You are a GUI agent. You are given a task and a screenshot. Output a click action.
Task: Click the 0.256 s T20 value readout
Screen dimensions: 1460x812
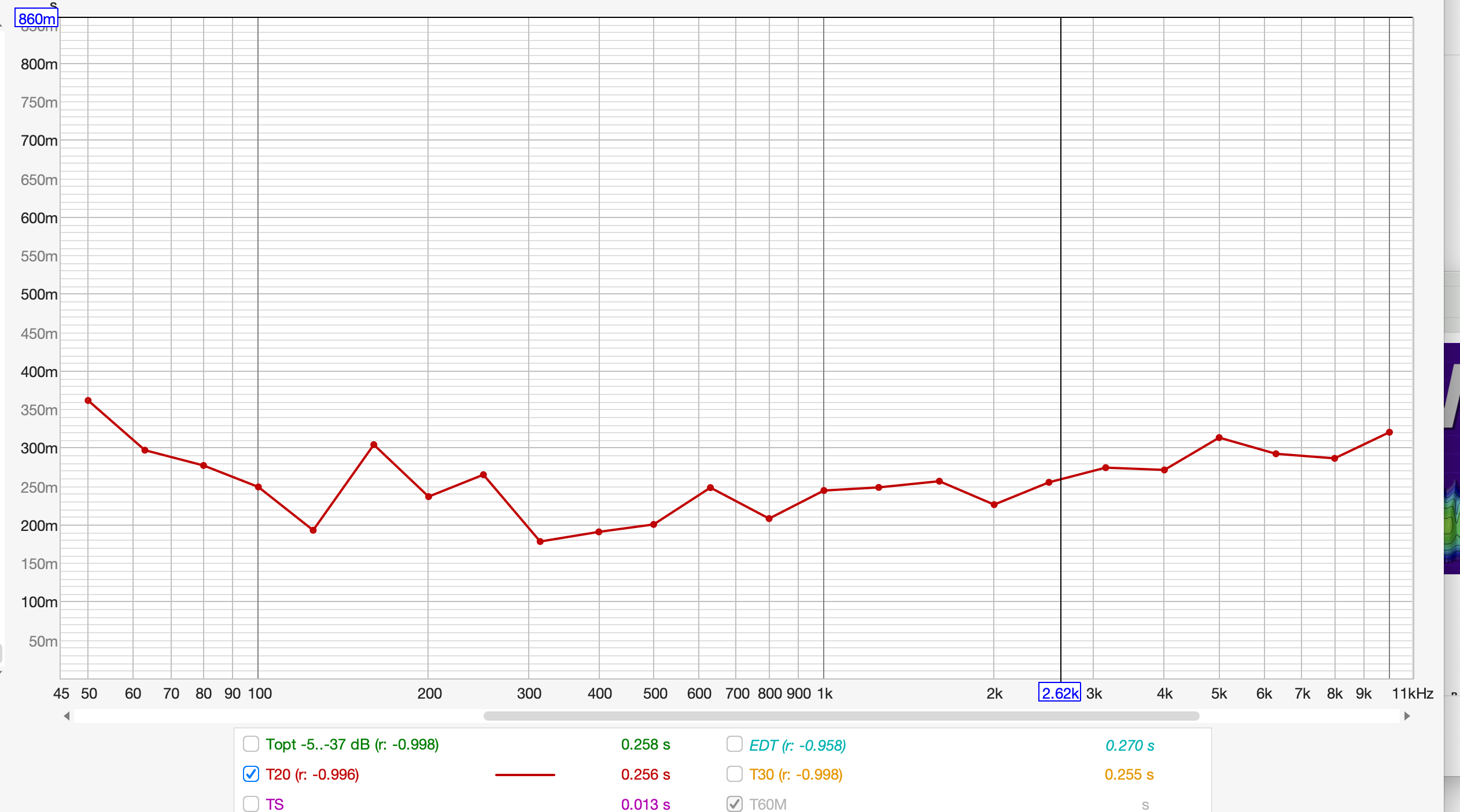click(x=645, y=774)
